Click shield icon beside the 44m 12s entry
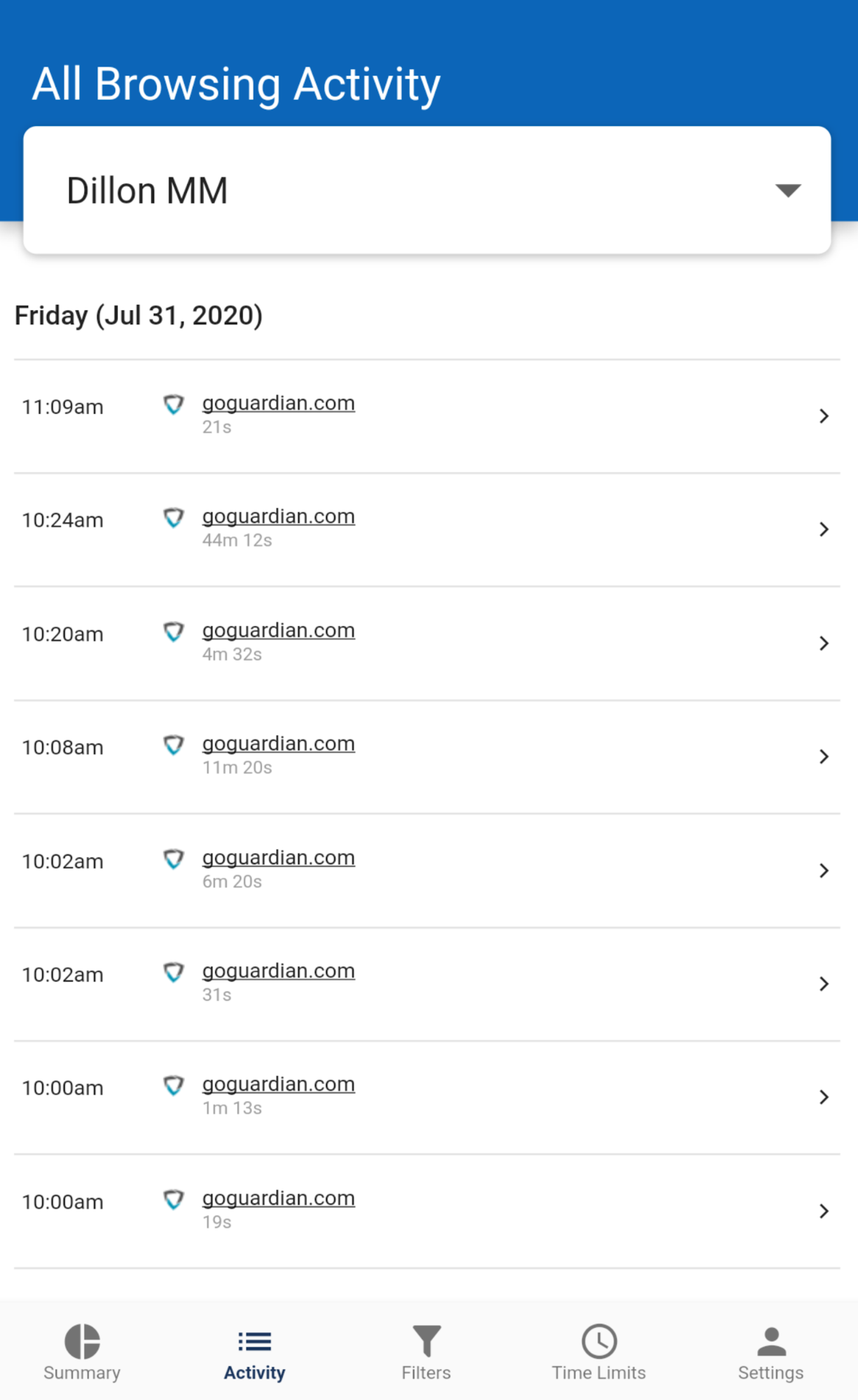The image size is (858, 1400). pyautogui.click(x=174, y=518)
